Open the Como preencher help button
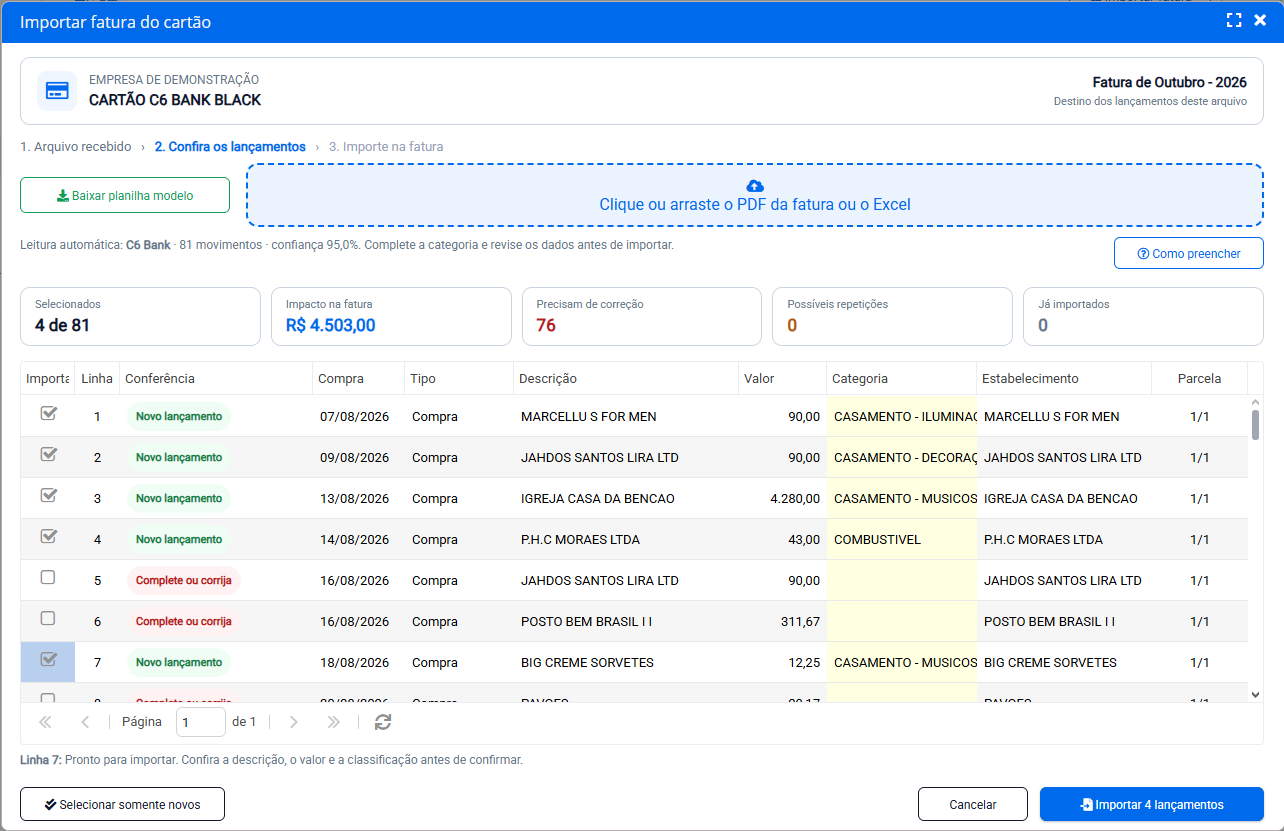Screen dimensions: 1284x831 1189,253
